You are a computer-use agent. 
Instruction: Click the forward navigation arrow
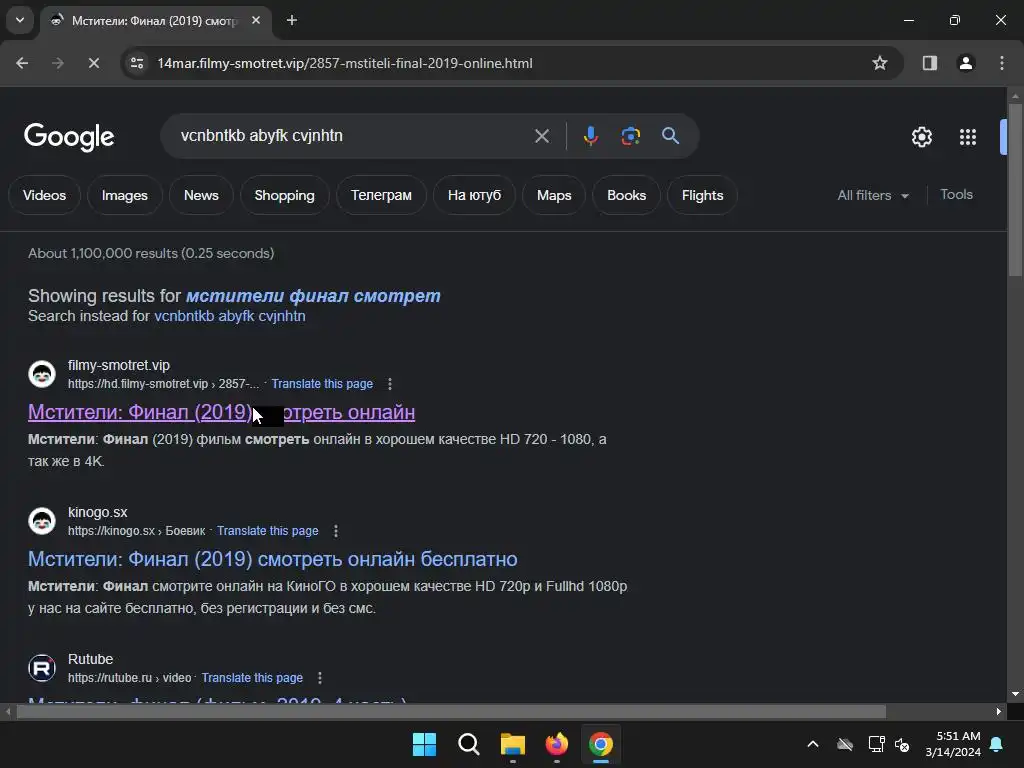pos(58,63)
